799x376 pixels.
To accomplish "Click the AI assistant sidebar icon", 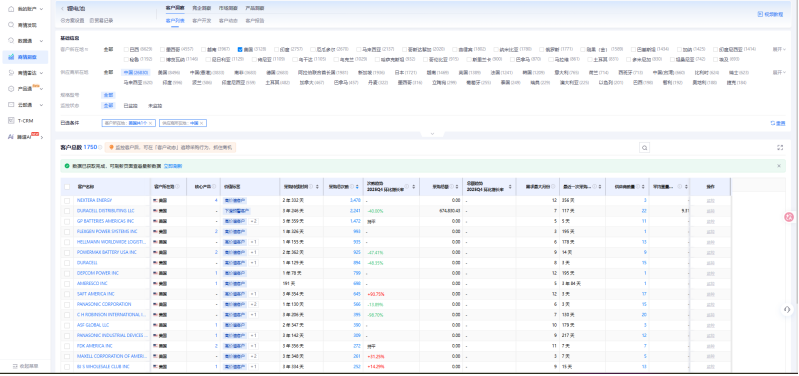I will click(x=11, y=137).
